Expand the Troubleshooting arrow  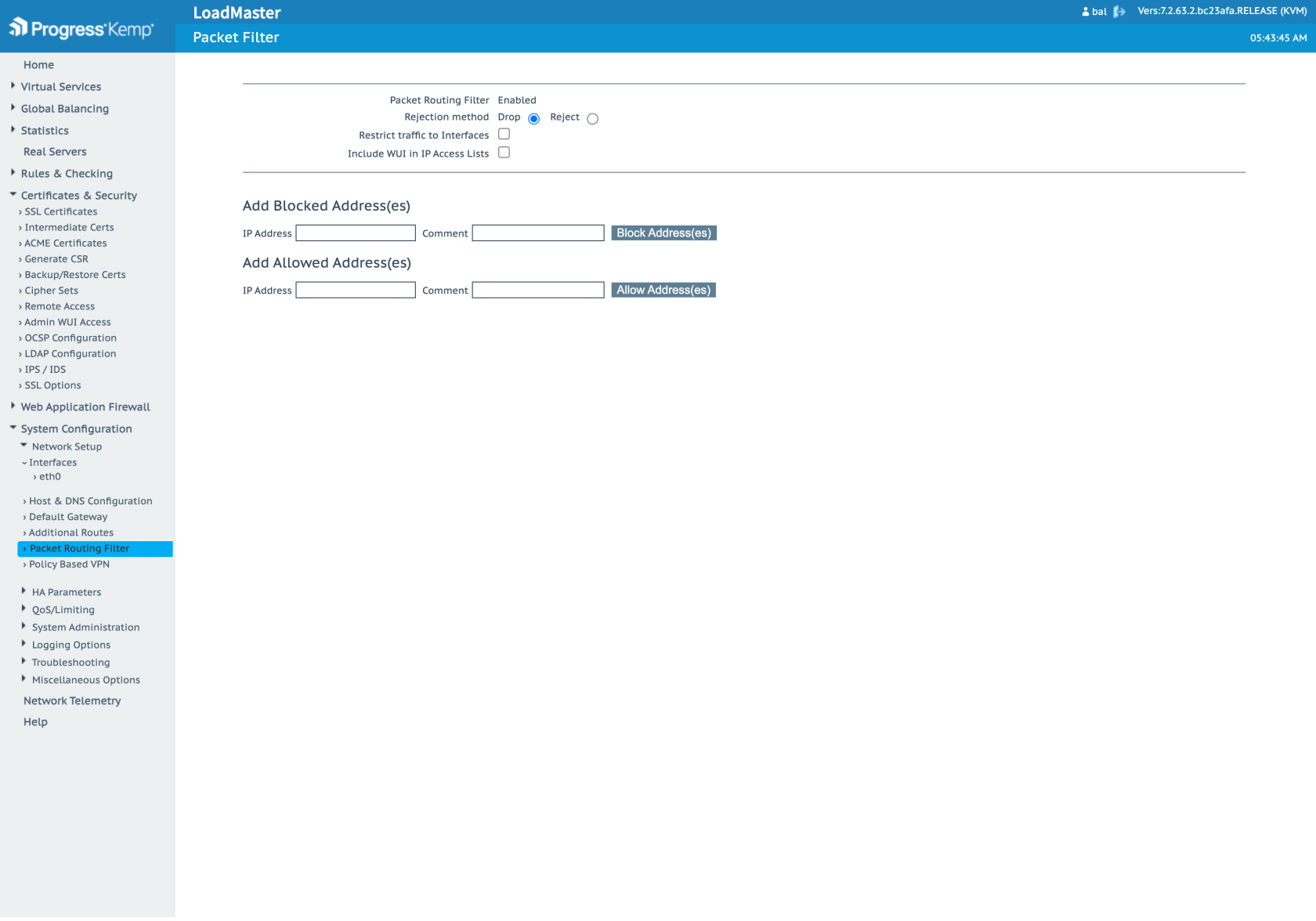point(23,662)
